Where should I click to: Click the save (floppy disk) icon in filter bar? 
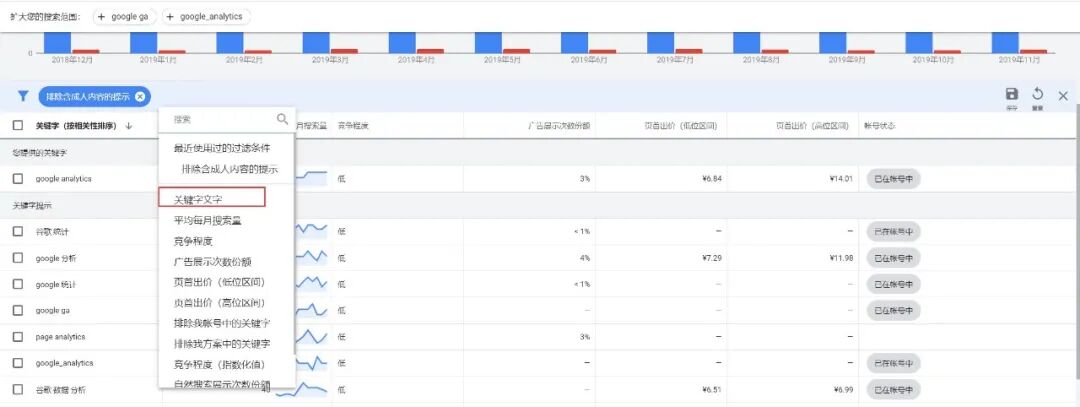1012,94
